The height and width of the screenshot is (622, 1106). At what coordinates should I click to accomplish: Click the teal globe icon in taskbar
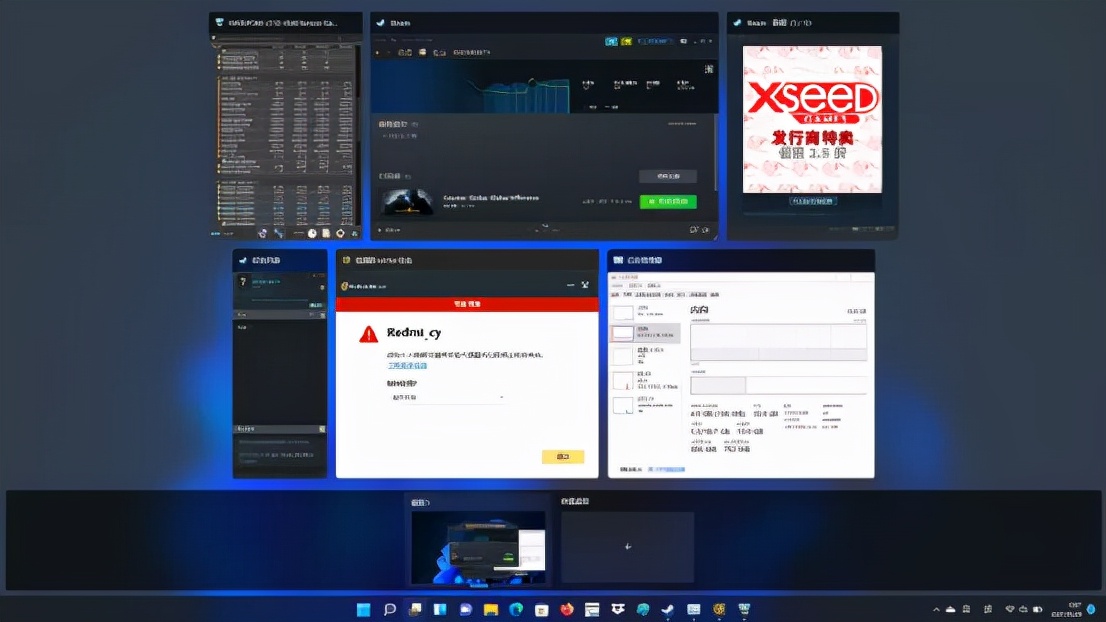click(643, 609)
